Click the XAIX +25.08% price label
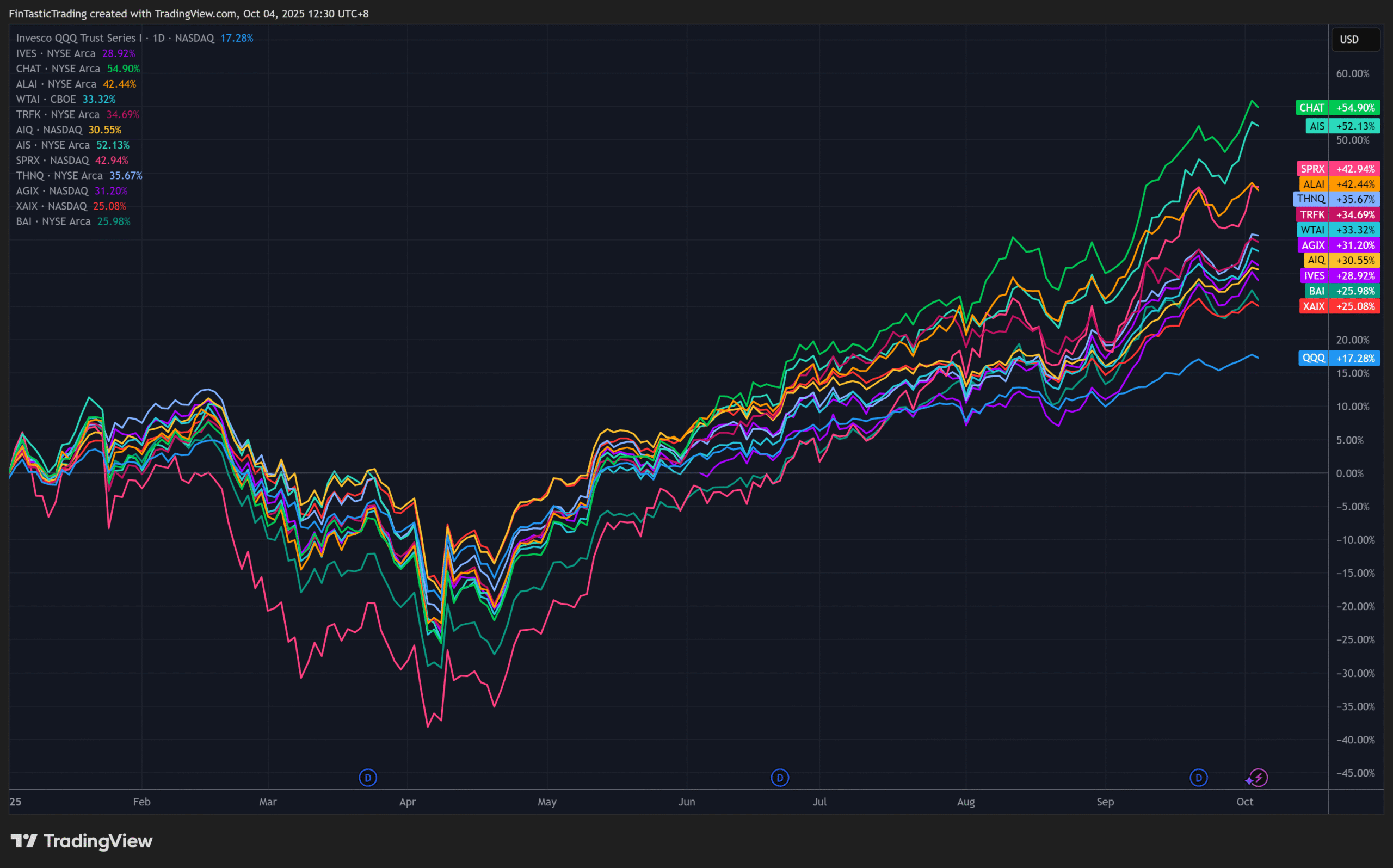 [1339, 306]
